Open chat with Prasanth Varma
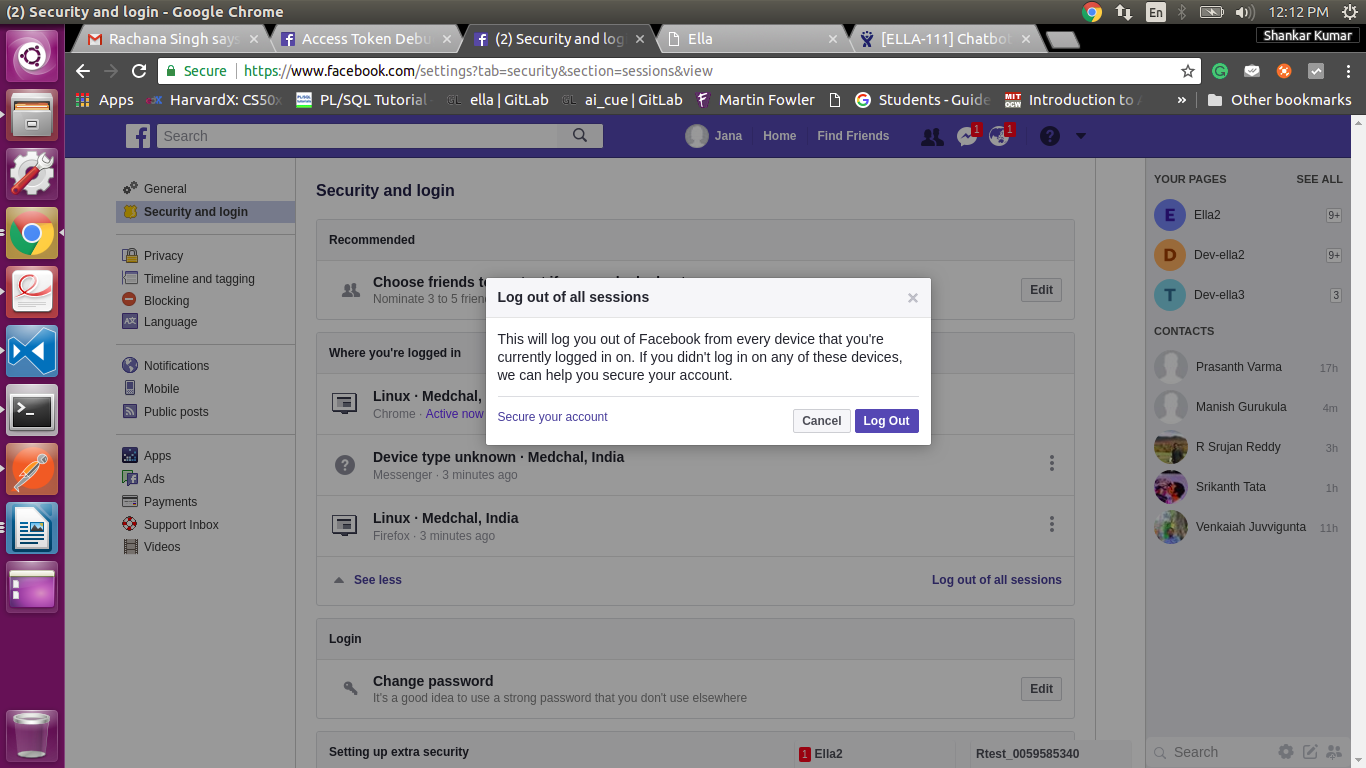1366x768 pixels. click(x=1248, y=367)
